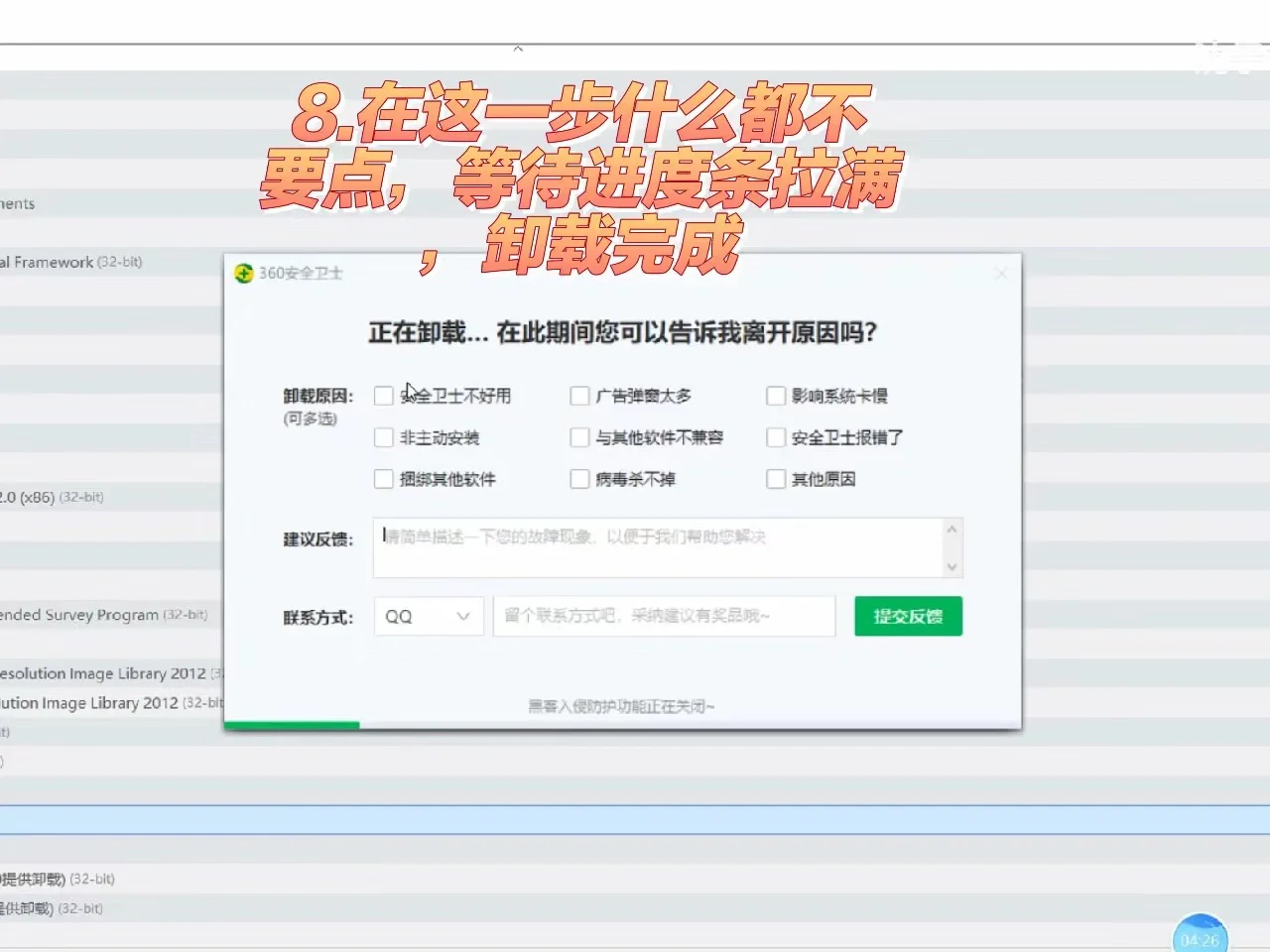
Task: Click the green uninstall progress bar
Action: [x=293, y=725]
